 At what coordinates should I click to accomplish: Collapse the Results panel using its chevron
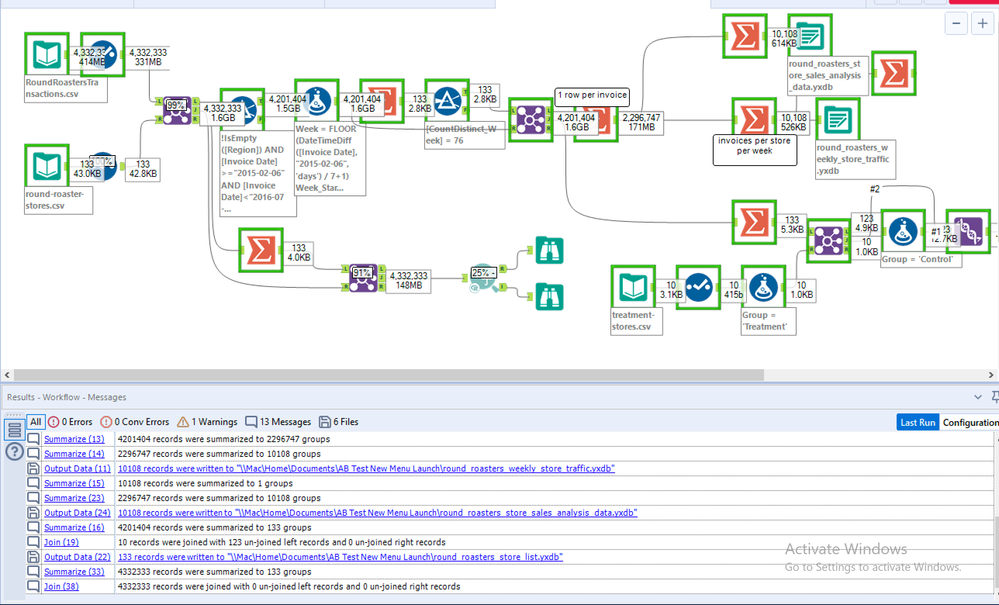point(978,396)
